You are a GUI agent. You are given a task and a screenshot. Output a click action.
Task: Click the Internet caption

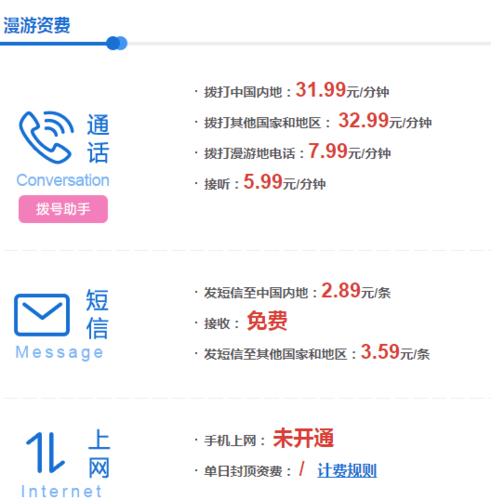click(x=61, y=491)
